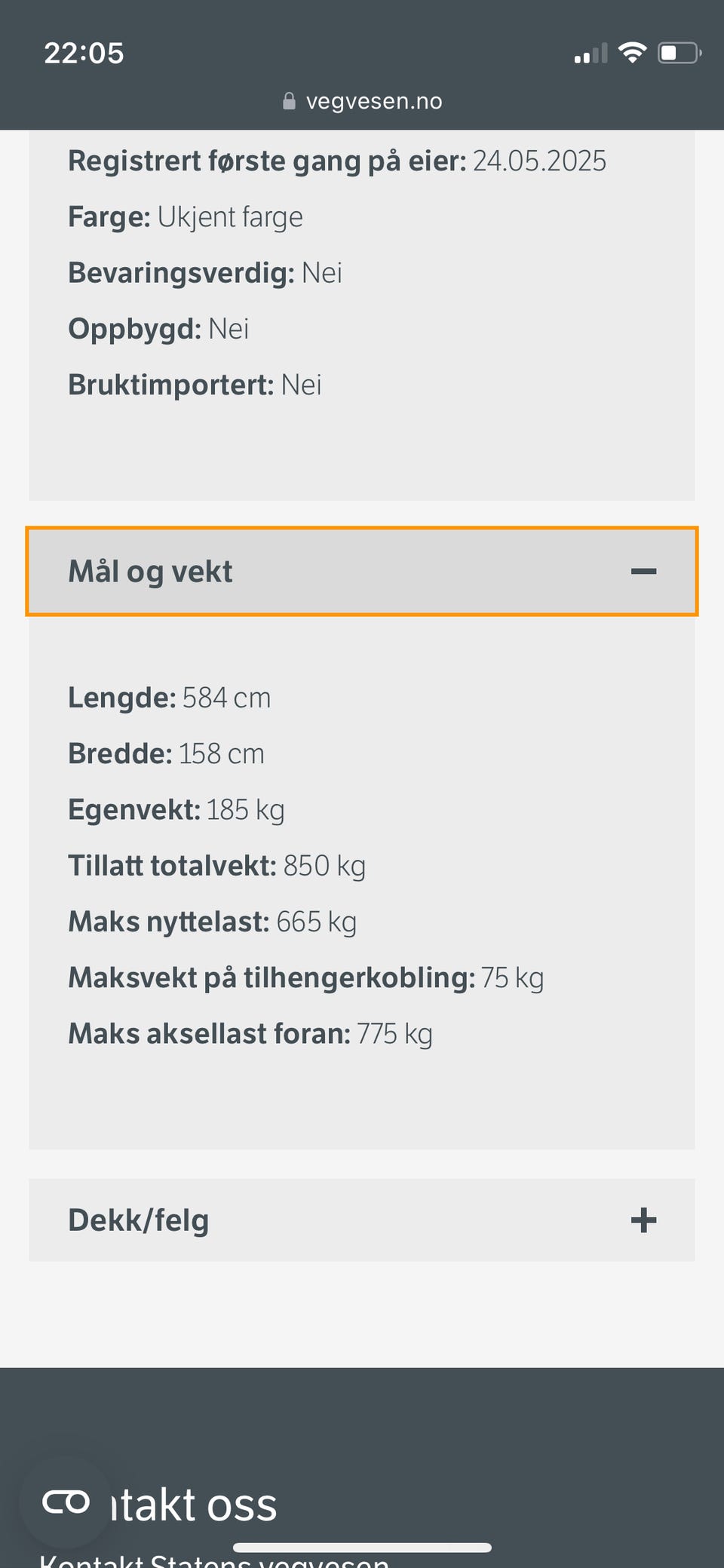Select the Lengde 584 cm line
The image size is (724, 1568).
coord(170,698)
